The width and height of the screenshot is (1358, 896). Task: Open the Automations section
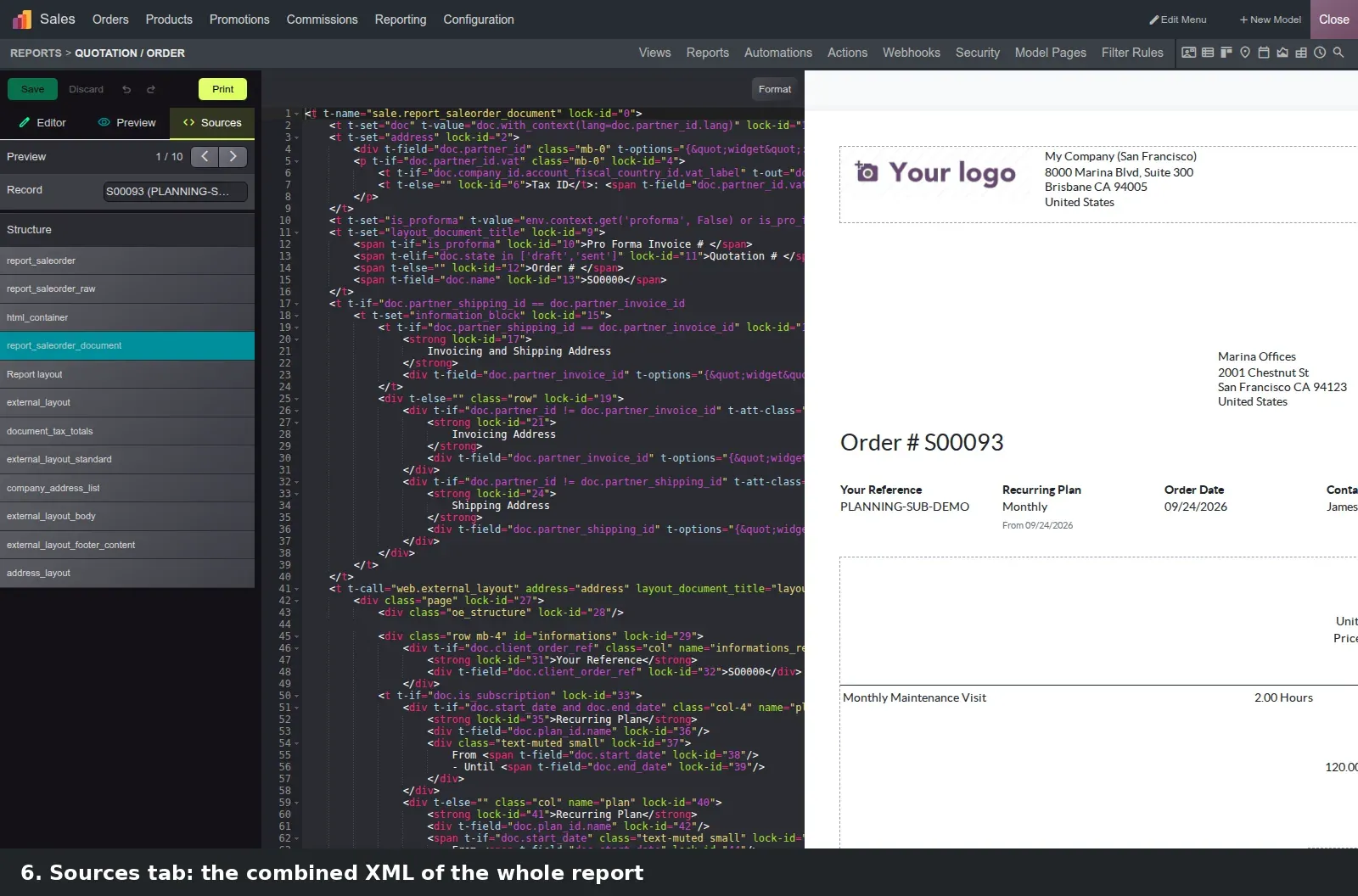tap(778, 53)
